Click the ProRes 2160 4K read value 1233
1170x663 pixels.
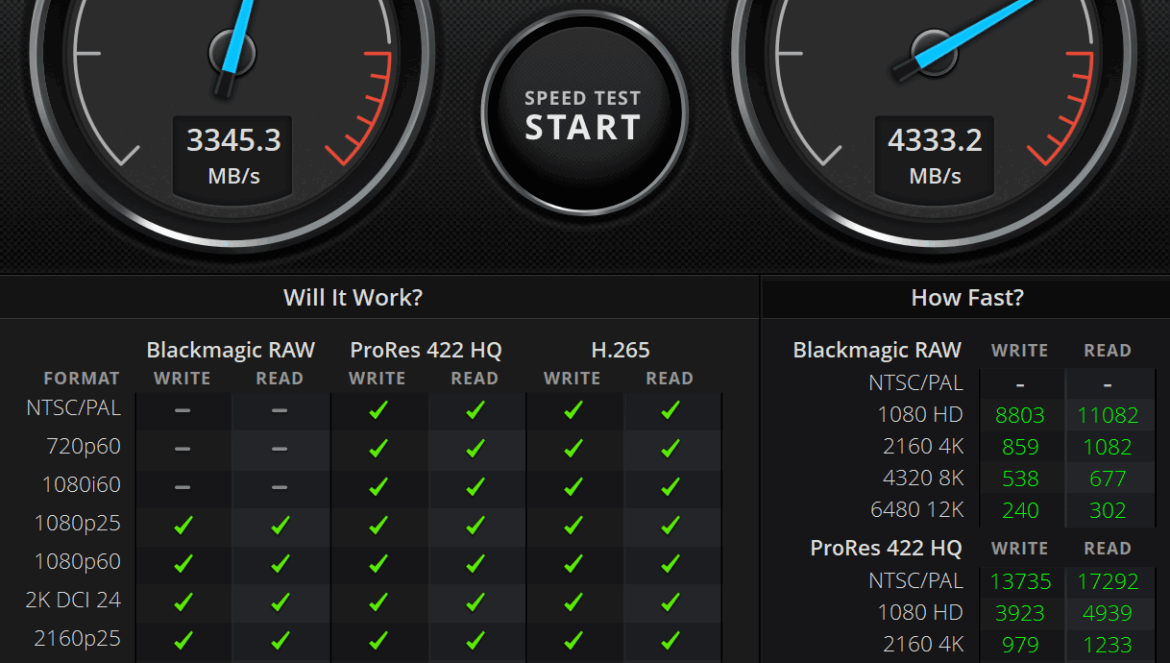click(x=1107, y=645)
